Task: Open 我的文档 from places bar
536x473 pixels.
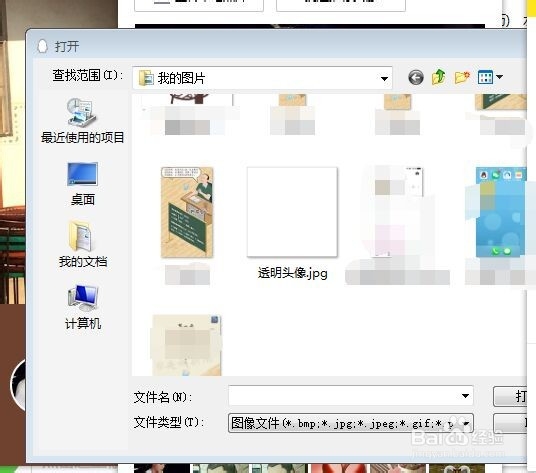Action: coord(82,245)
